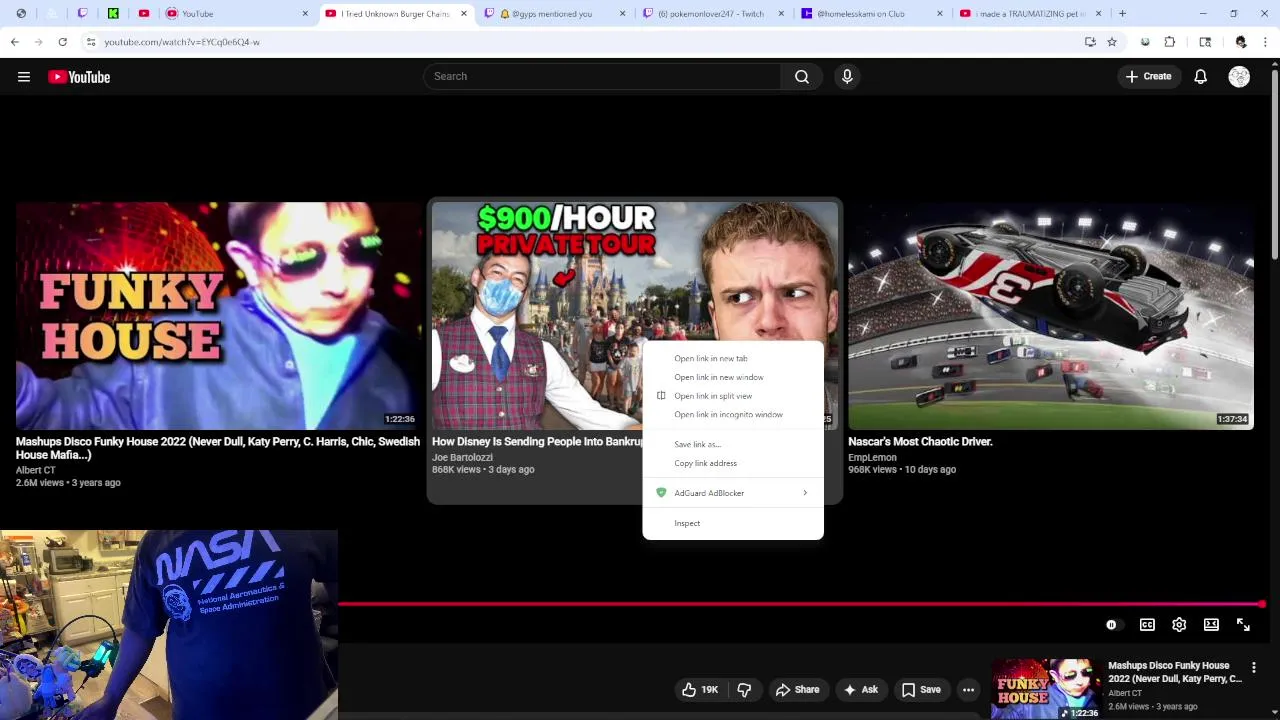Expand the AdGuard AdBlocker submenu
Image resolution: width=1280 pixels, height=720 pixels.
tap(732, 493)
